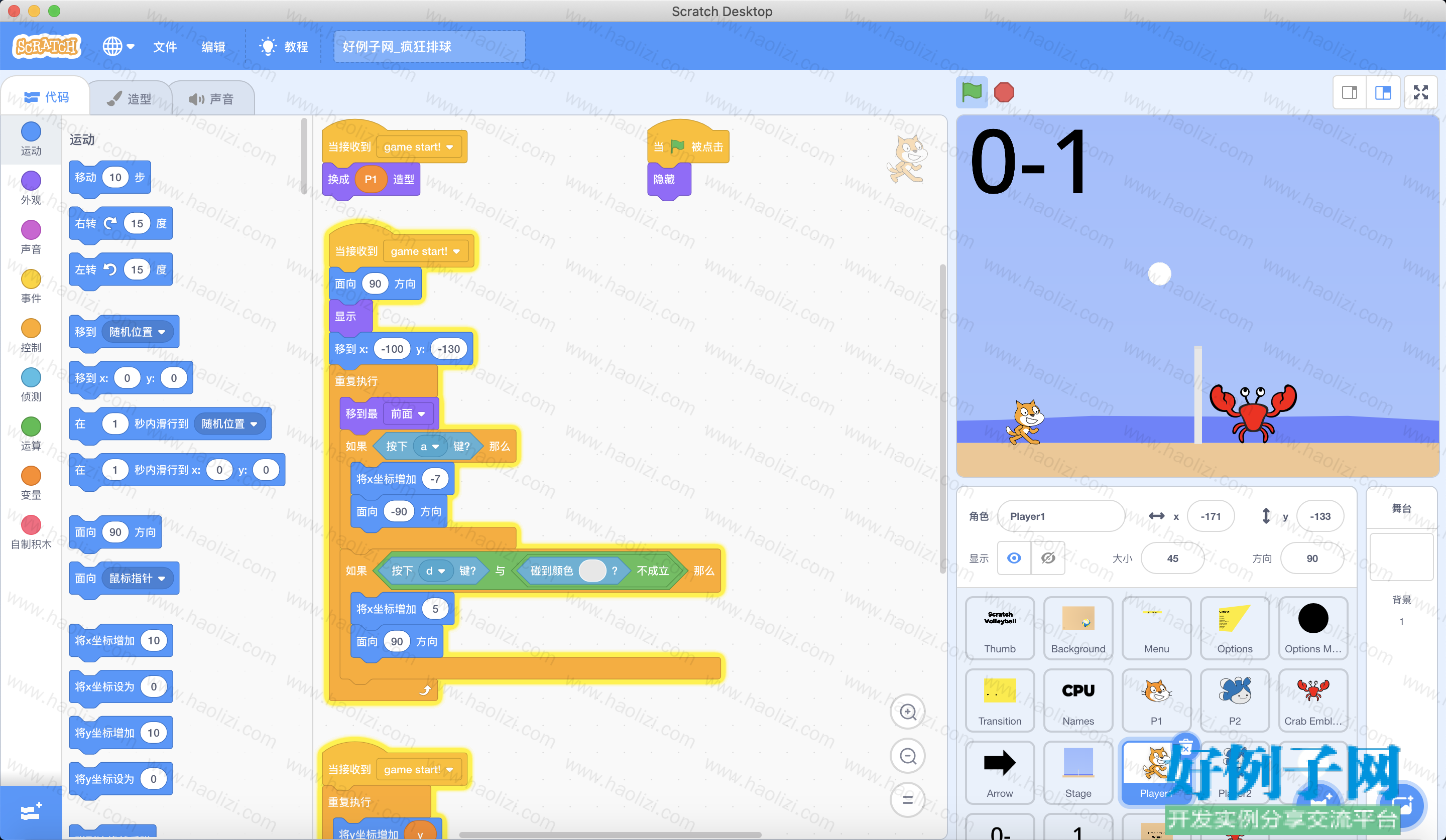Viewport: 1446px width, 840px height.
Task: Select the 声音 block category circle
Action: (x=31, y=230)
